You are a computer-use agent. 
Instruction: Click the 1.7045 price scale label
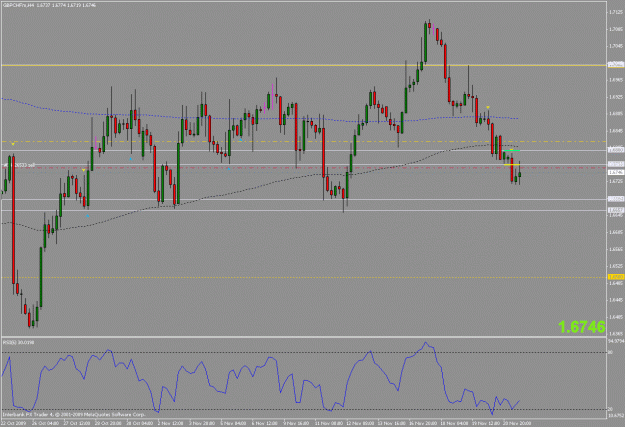coord(615,46)
